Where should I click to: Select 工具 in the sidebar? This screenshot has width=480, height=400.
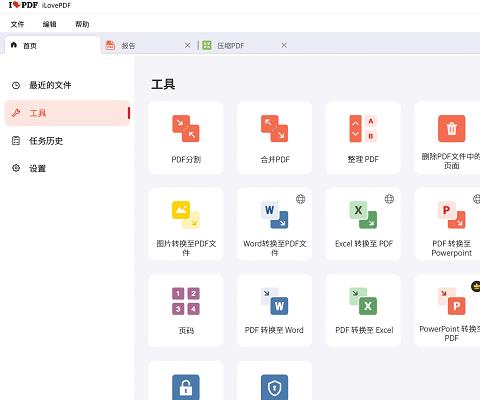(67, 113)
